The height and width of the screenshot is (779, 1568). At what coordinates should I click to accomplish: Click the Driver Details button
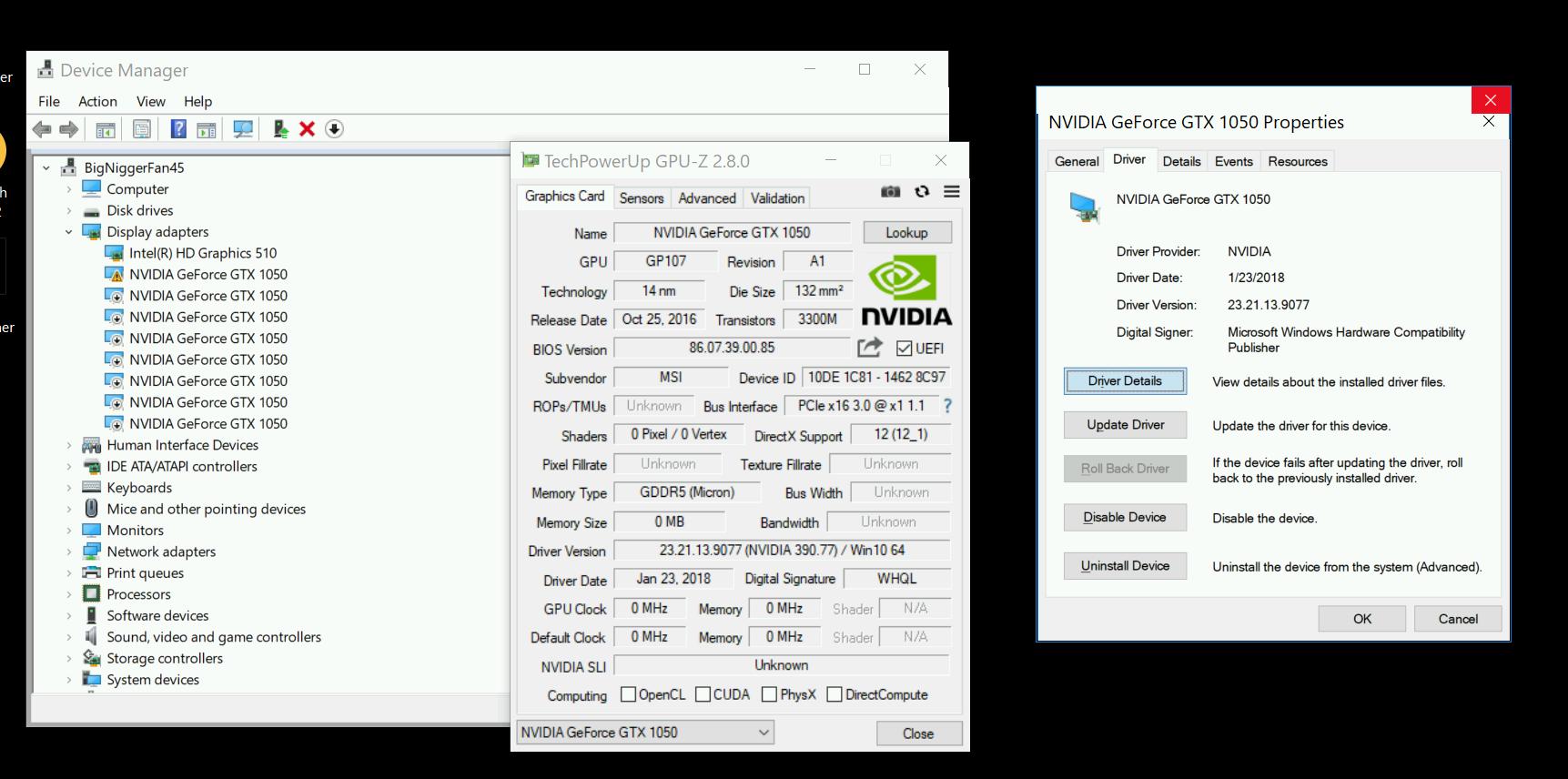(x=1125, y=381)
